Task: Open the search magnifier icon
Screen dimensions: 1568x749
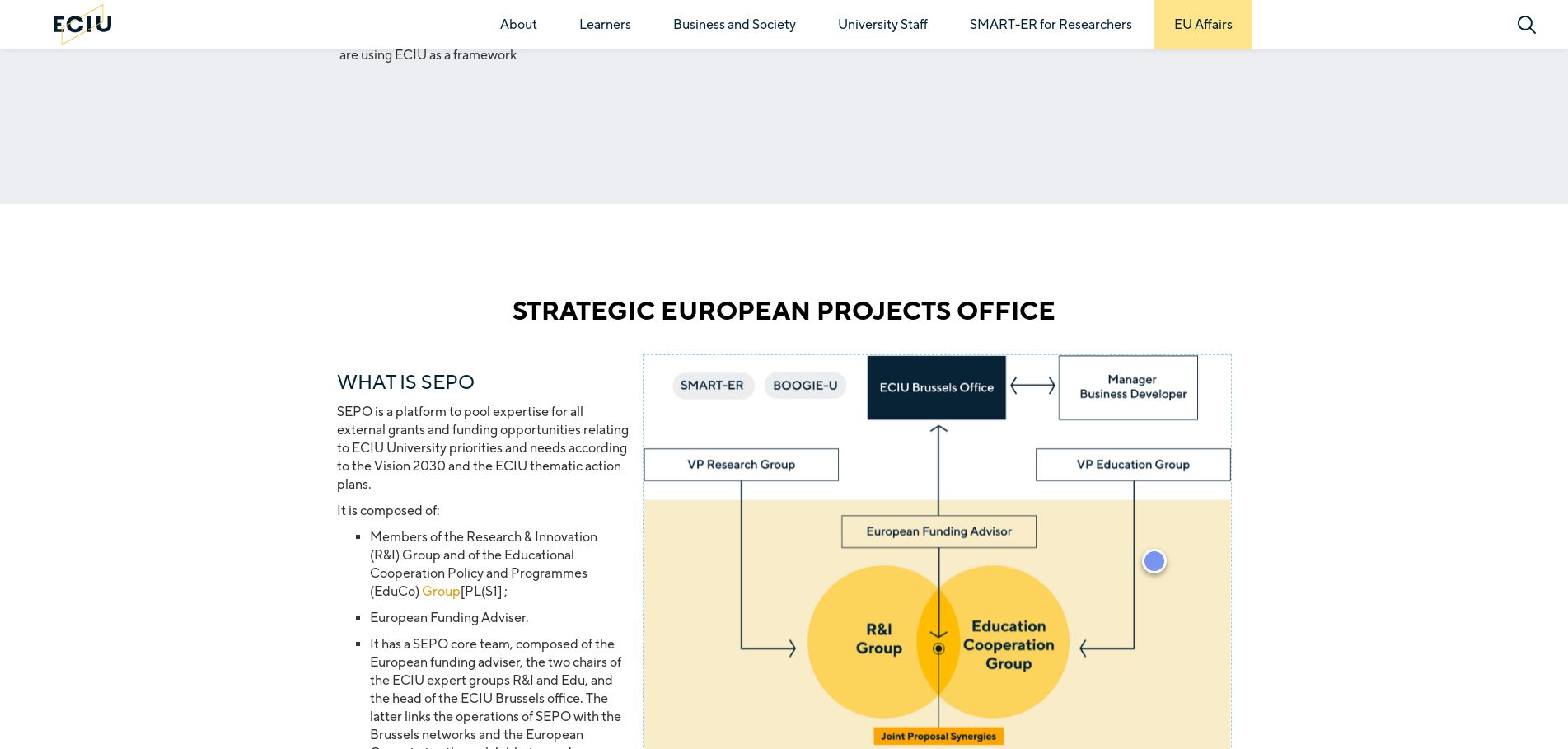Action: (1526, 25)
